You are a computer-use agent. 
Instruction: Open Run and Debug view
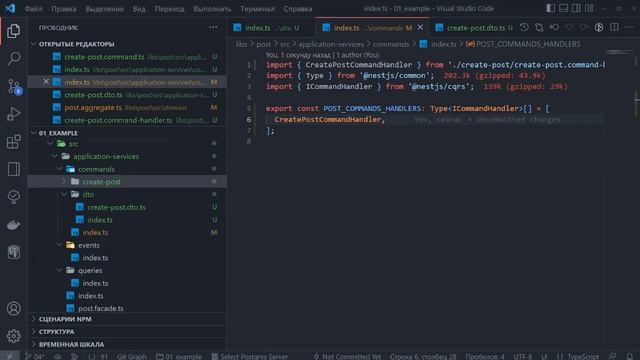(x=13, y=114)
